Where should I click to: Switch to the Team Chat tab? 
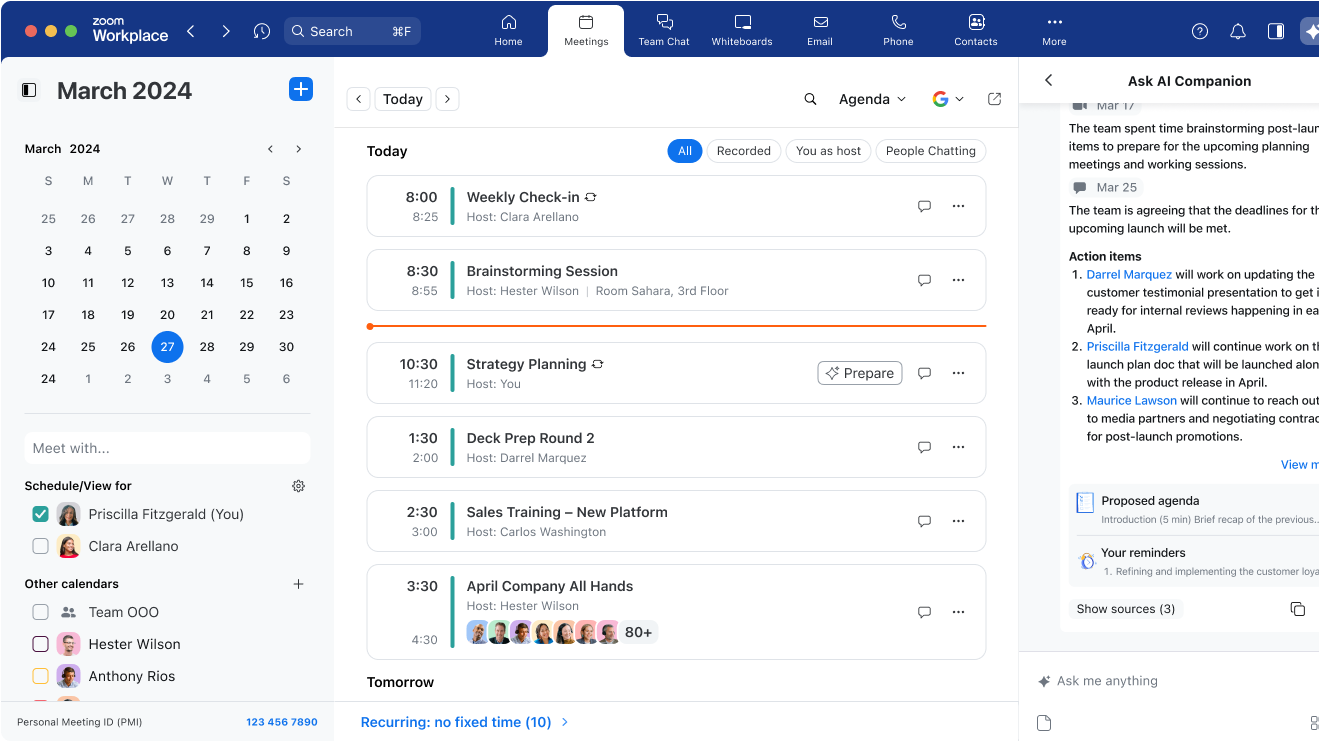[664, 30]
